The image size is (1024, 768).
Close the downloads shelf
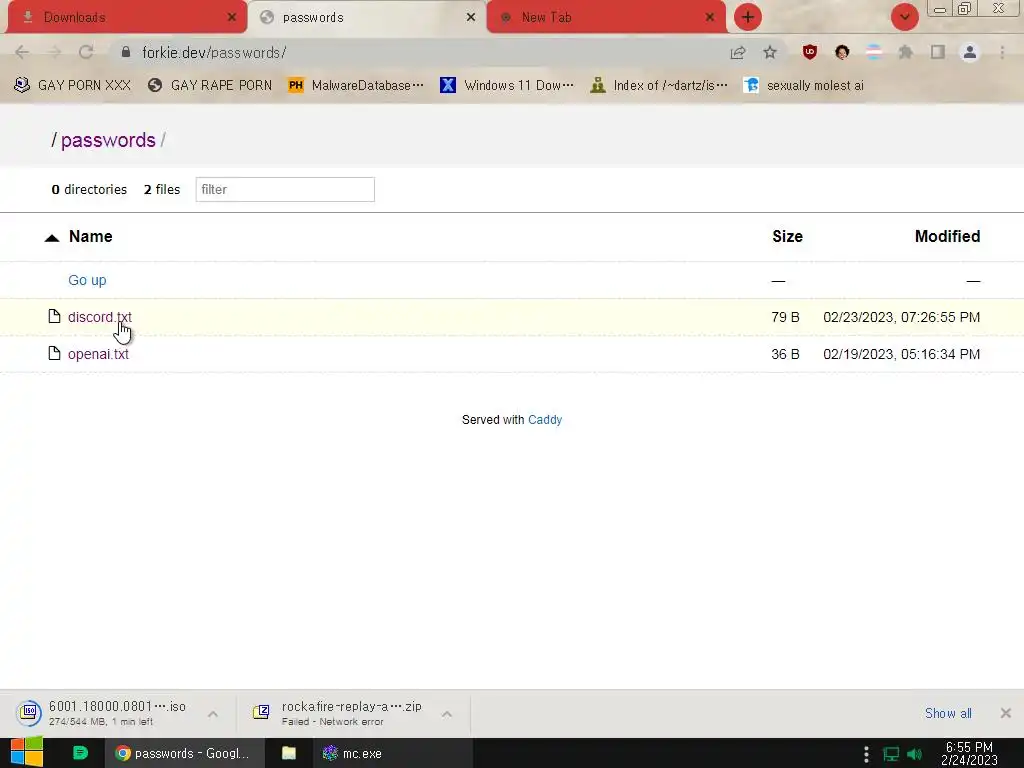(x=1006, y=713)
